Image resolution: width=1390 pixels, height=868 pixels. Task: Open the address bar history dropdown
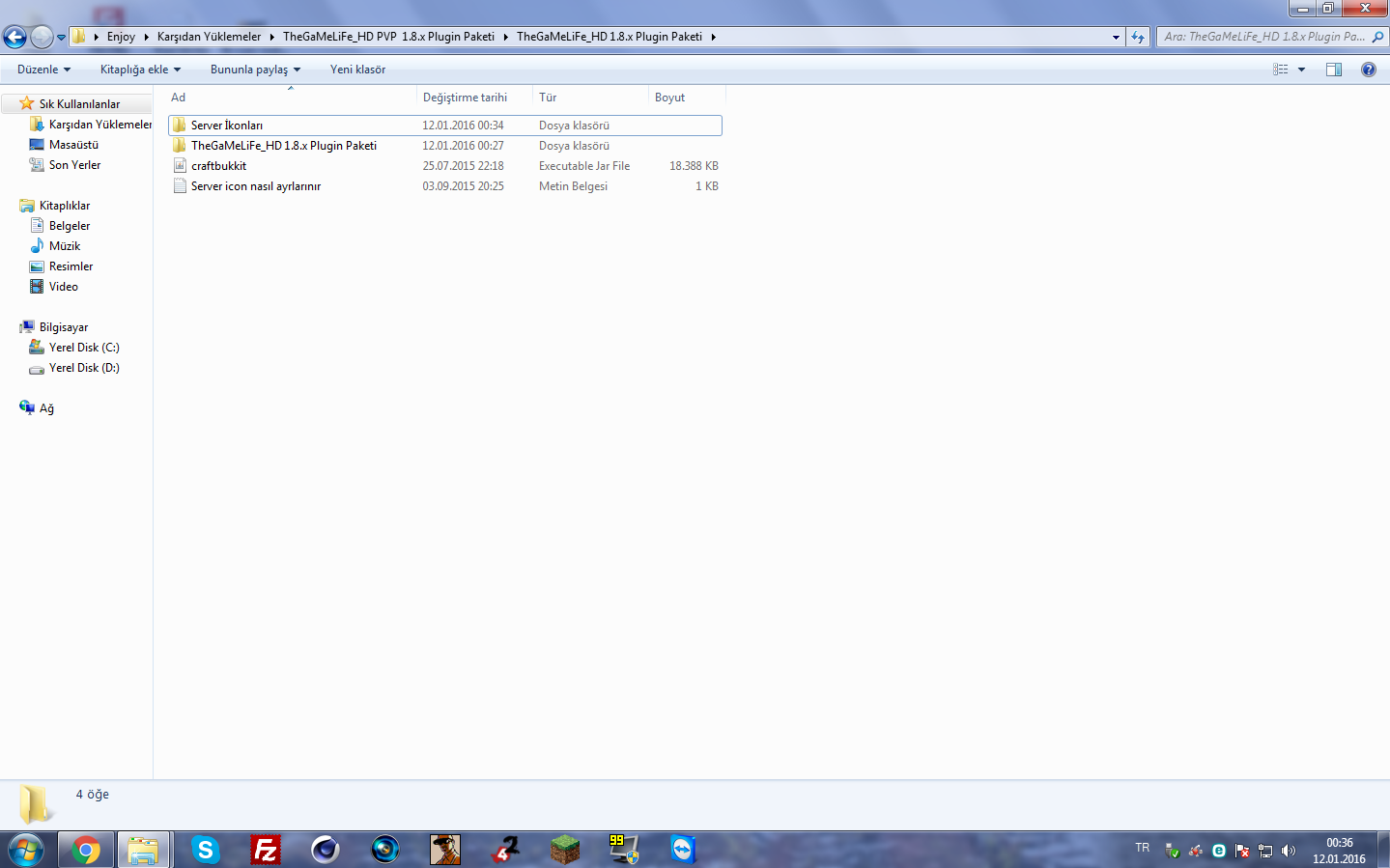click(1116, 37)
